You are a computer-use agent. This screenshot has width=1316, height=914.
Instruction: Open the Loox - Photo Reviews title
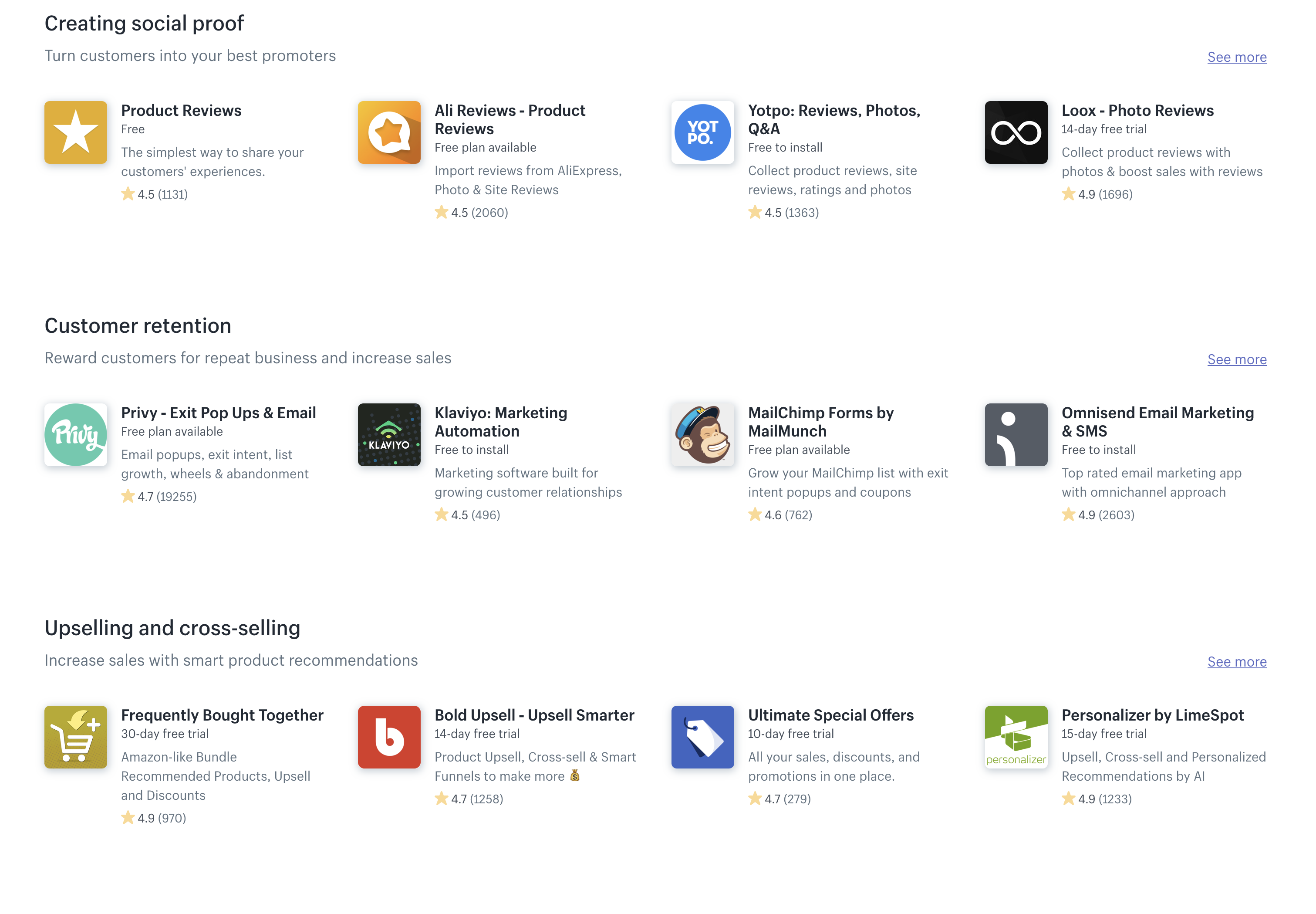[1137, 111]
